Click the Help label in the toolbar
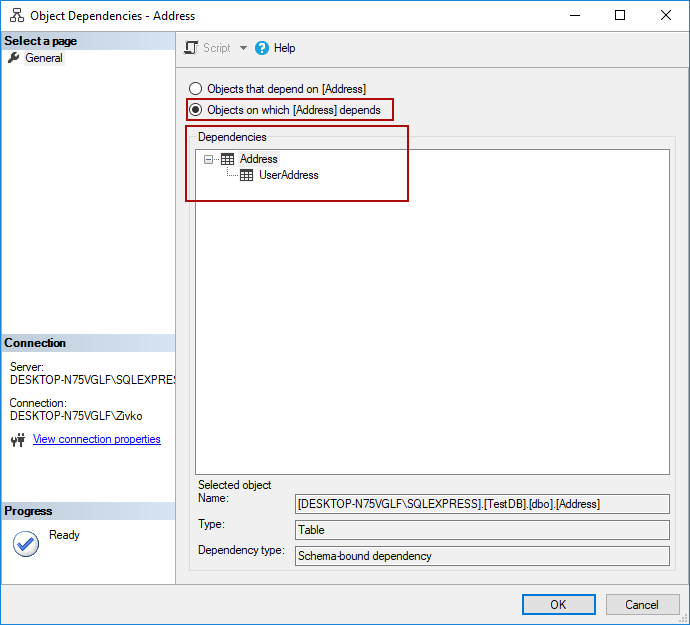This screenshot has height=625, width=690. [x=284, y=48]
